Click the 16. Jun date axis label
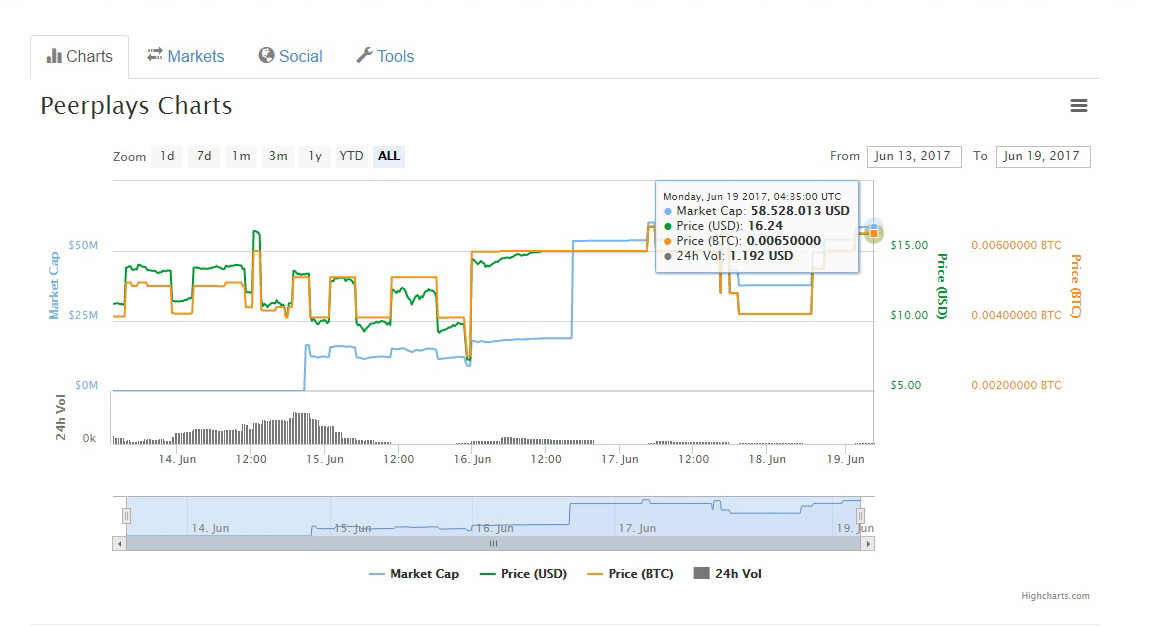The image size is (1159, 627). click(x=472, y=459)
